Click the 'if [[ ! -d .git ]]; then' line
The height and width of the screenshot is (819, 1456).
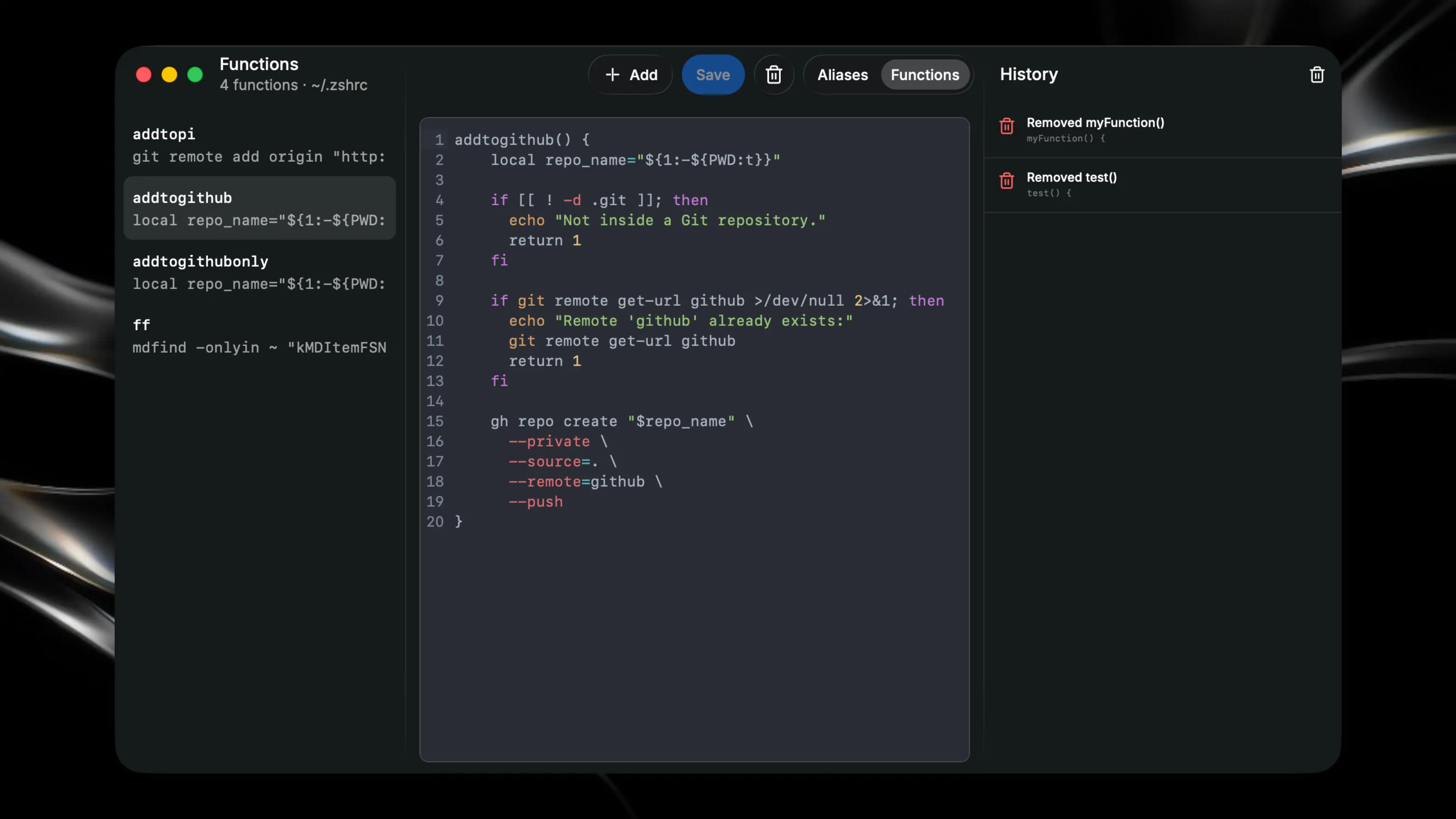click(599, 200)
